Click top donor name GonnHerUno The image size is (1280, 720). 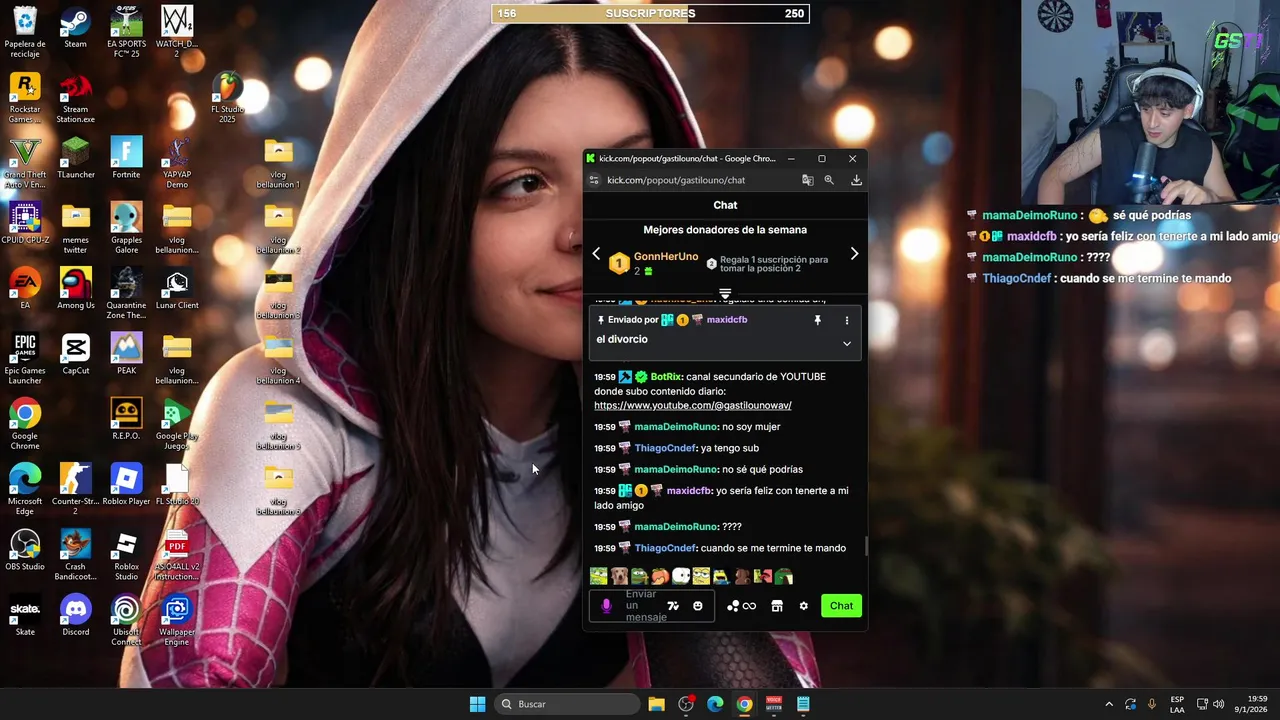click(x=666, y=257)
